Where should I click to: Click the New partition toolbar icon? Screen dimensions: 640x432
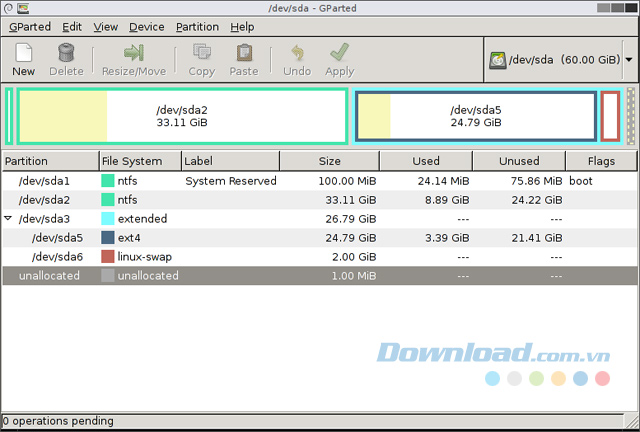coord(23,53)
